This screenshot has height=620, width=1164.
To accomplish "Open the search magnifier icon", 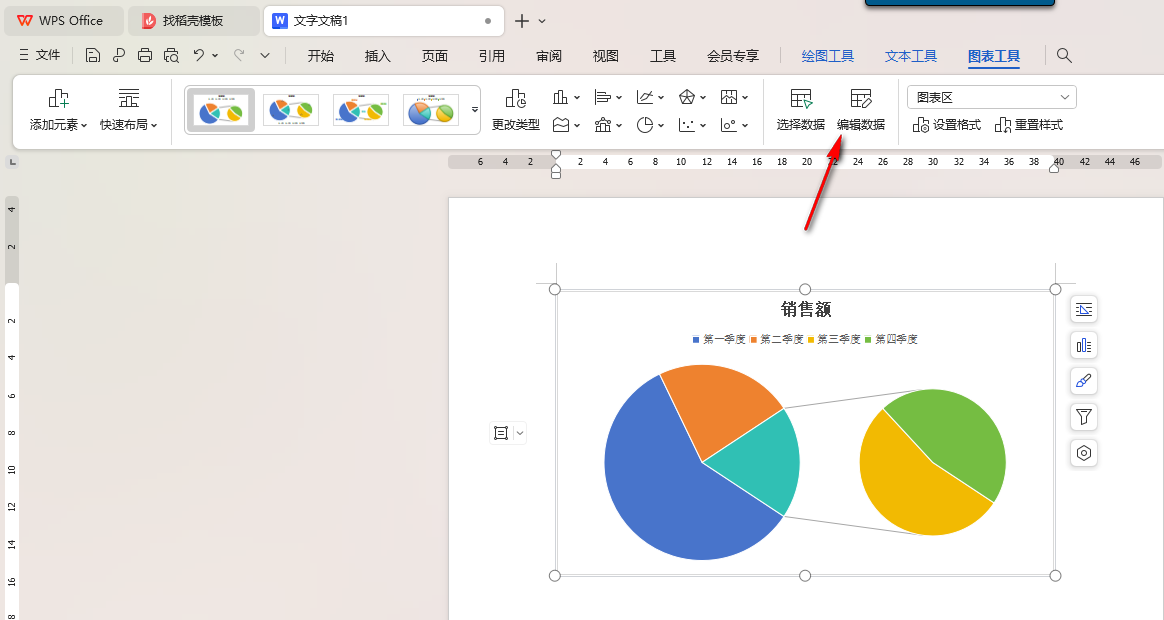I will click(1064, 55).
